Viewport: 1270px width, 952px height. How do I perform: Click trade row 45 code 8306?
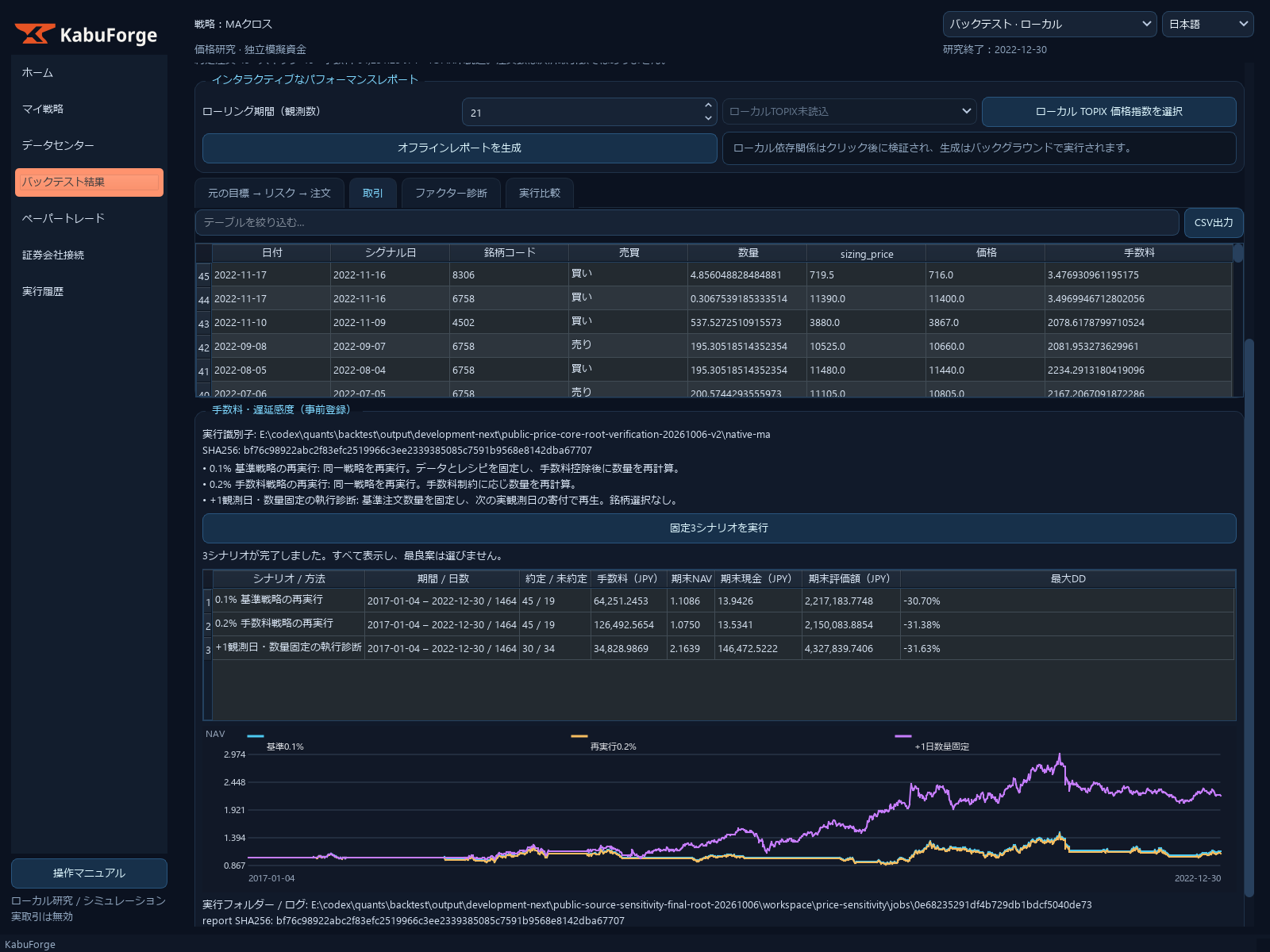[509, 274]
